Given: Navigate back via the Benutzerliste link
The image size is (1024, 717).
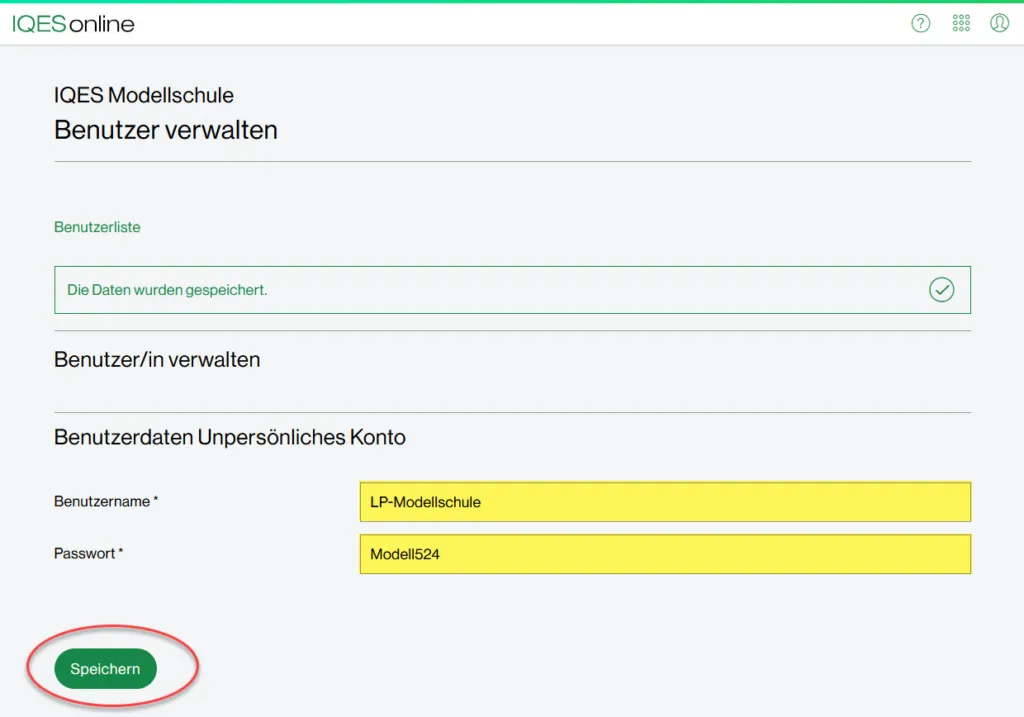Looking at the screenshot, I should coord(97,227).
